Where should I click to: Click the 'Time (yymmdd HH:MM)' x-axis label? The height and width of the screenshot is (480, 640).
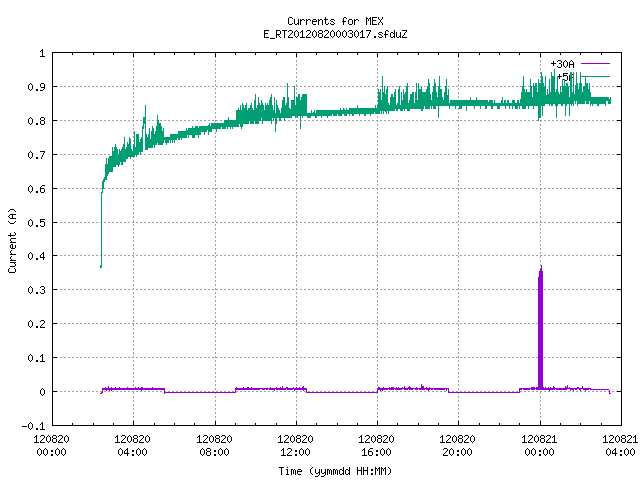[x=335, y=471]
